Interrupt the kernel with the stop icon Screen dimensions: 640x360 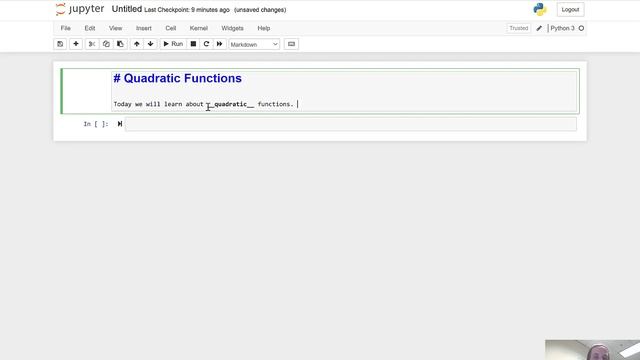pyautogui.click(x=193, y=44)
